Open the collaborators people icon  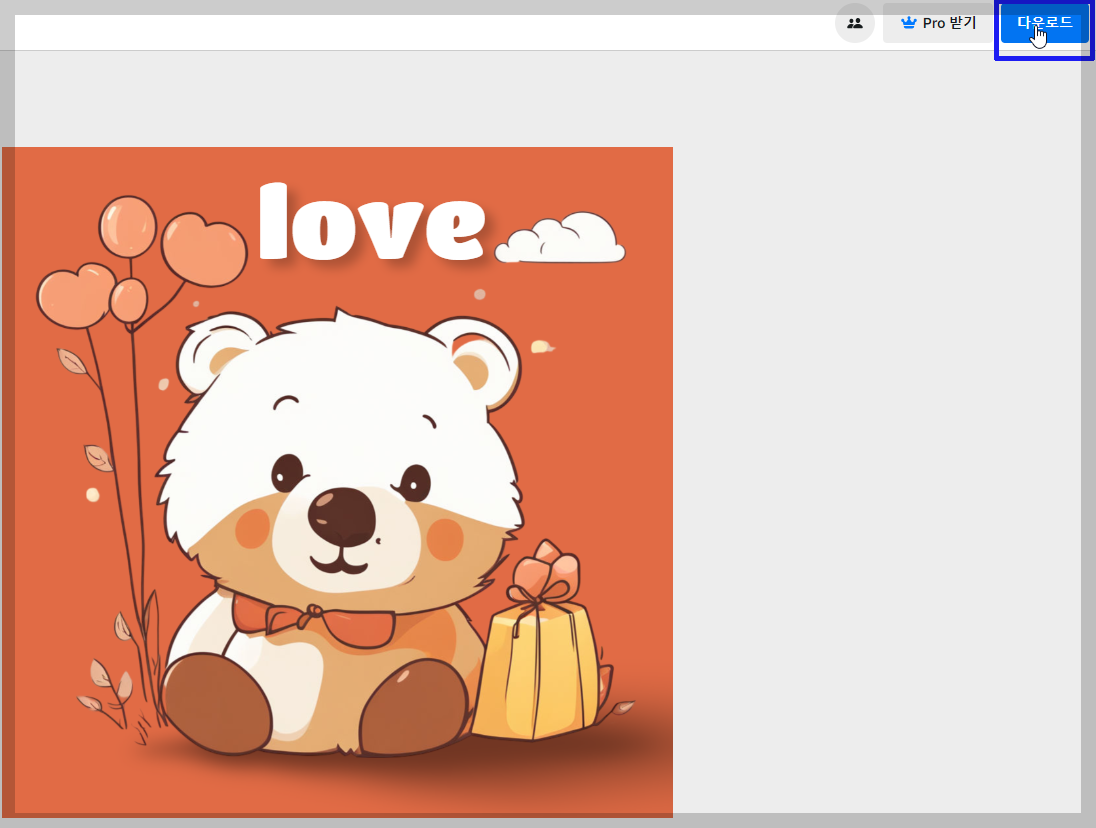[x=854, y=23]
